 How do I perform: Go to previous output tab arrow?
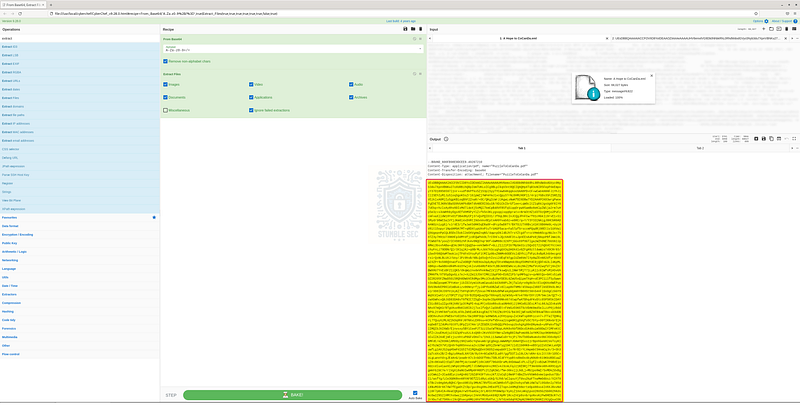point(430,148)
